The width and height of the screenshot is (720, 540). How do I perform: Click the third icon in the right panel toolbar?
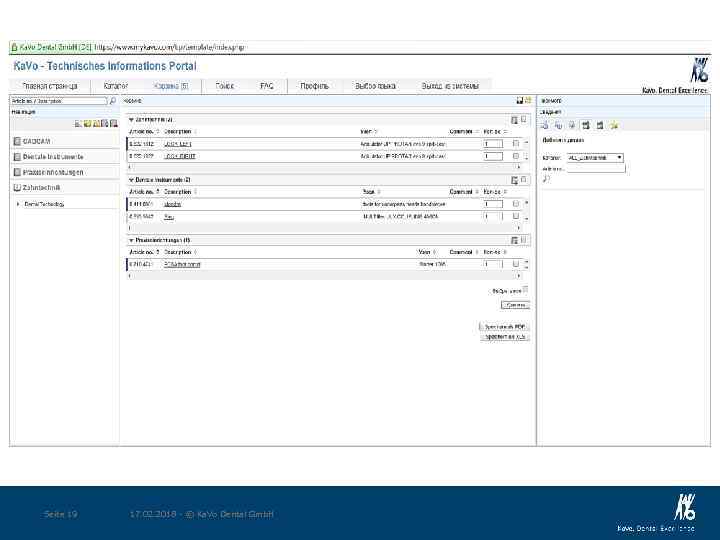(572, 125)
